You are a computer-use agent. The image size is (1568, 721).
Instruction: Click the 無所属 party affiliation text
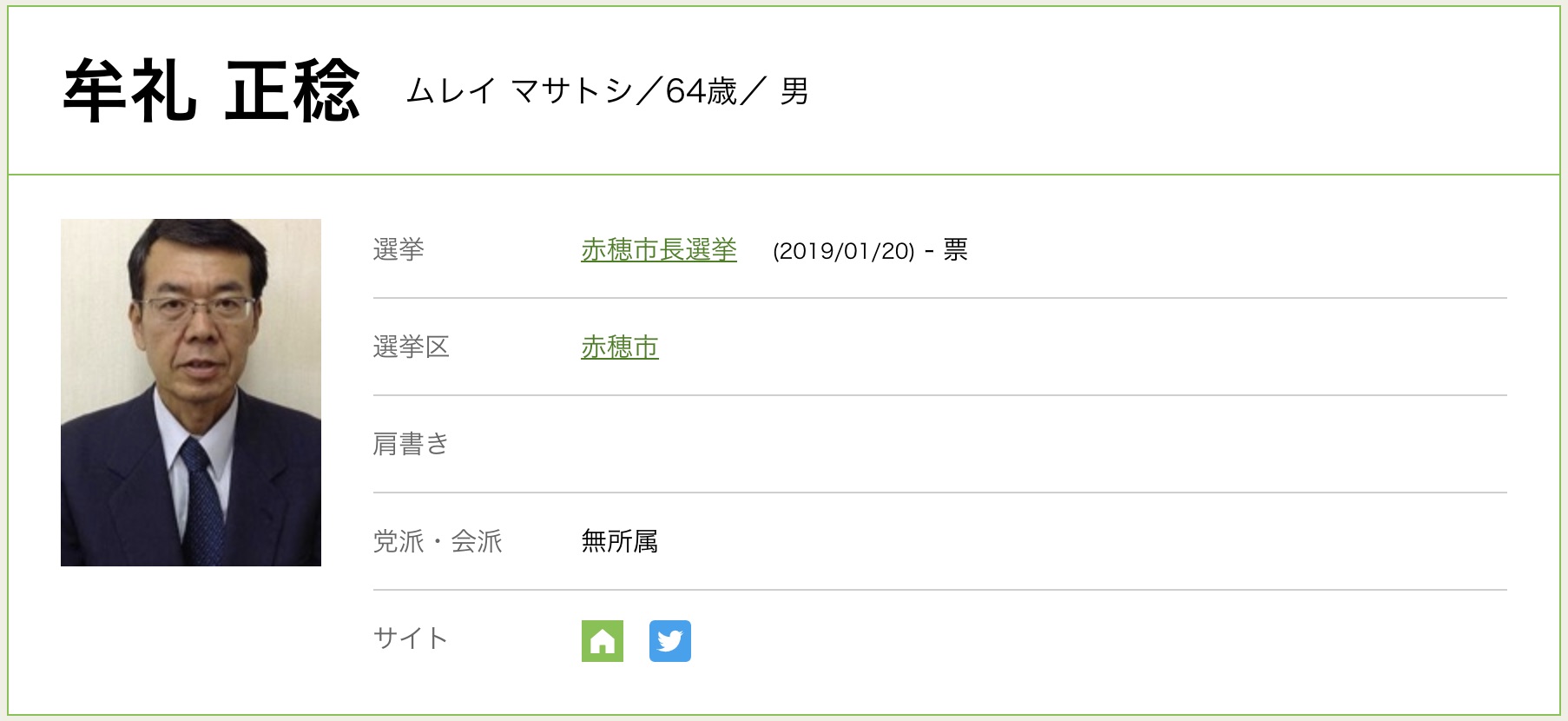pos(620,542)
